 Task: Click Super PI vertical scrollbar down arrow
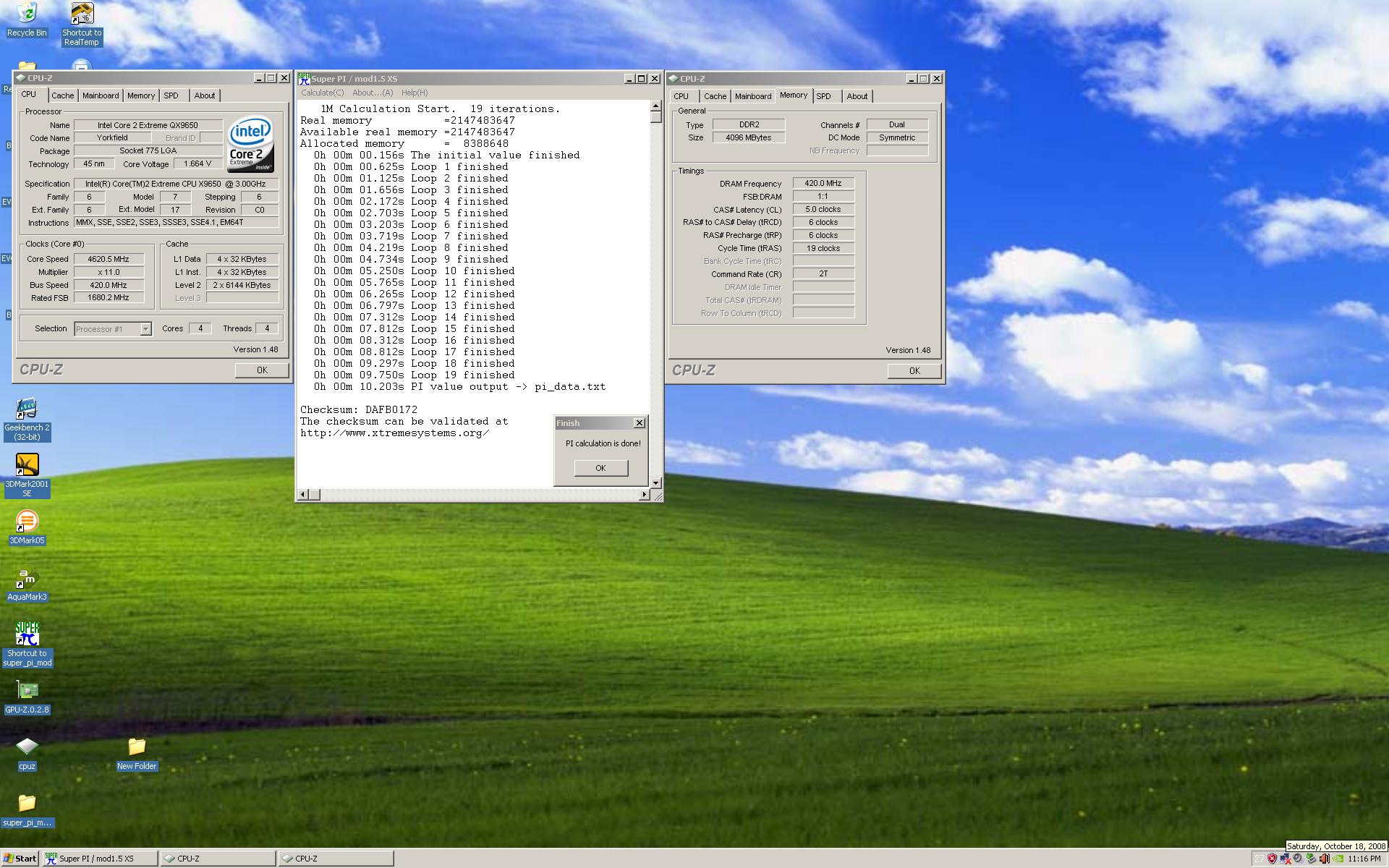click(x=655, y=482)
